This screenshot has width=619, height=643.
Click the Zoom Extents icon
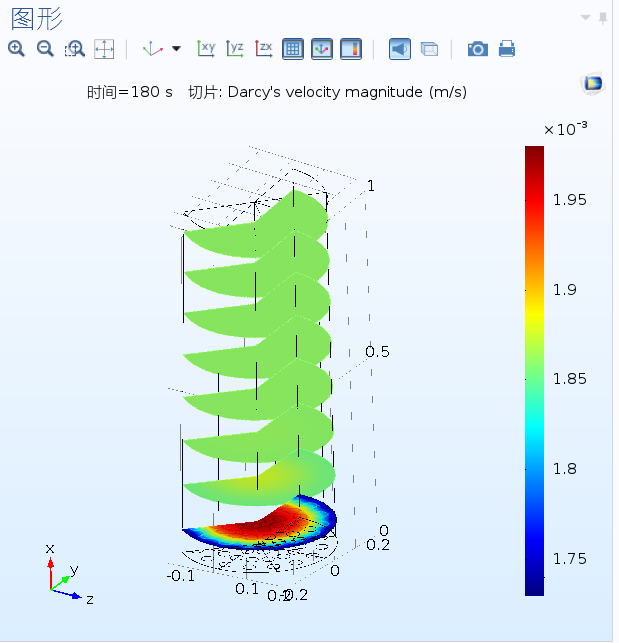tap(104, 49)
